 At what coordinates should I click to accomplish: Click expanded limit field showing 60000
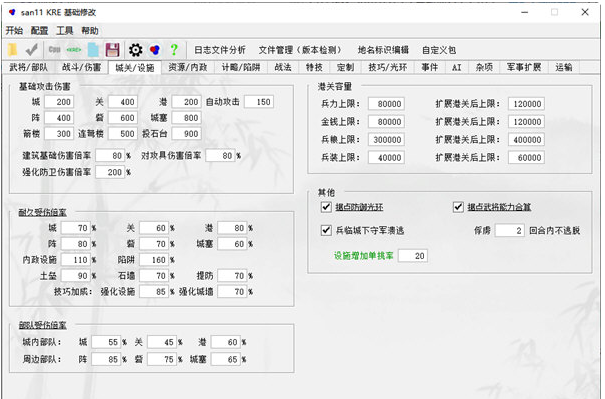[526, 157]
